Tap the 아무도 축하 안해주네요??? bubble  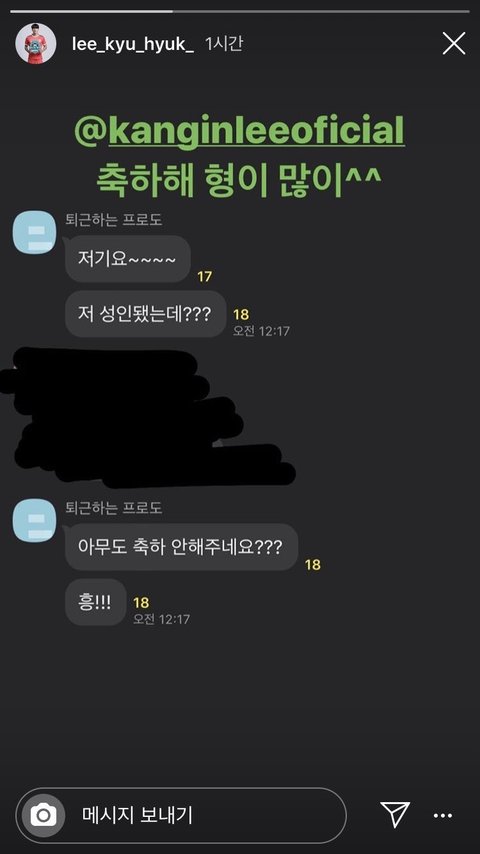(181, 547)
